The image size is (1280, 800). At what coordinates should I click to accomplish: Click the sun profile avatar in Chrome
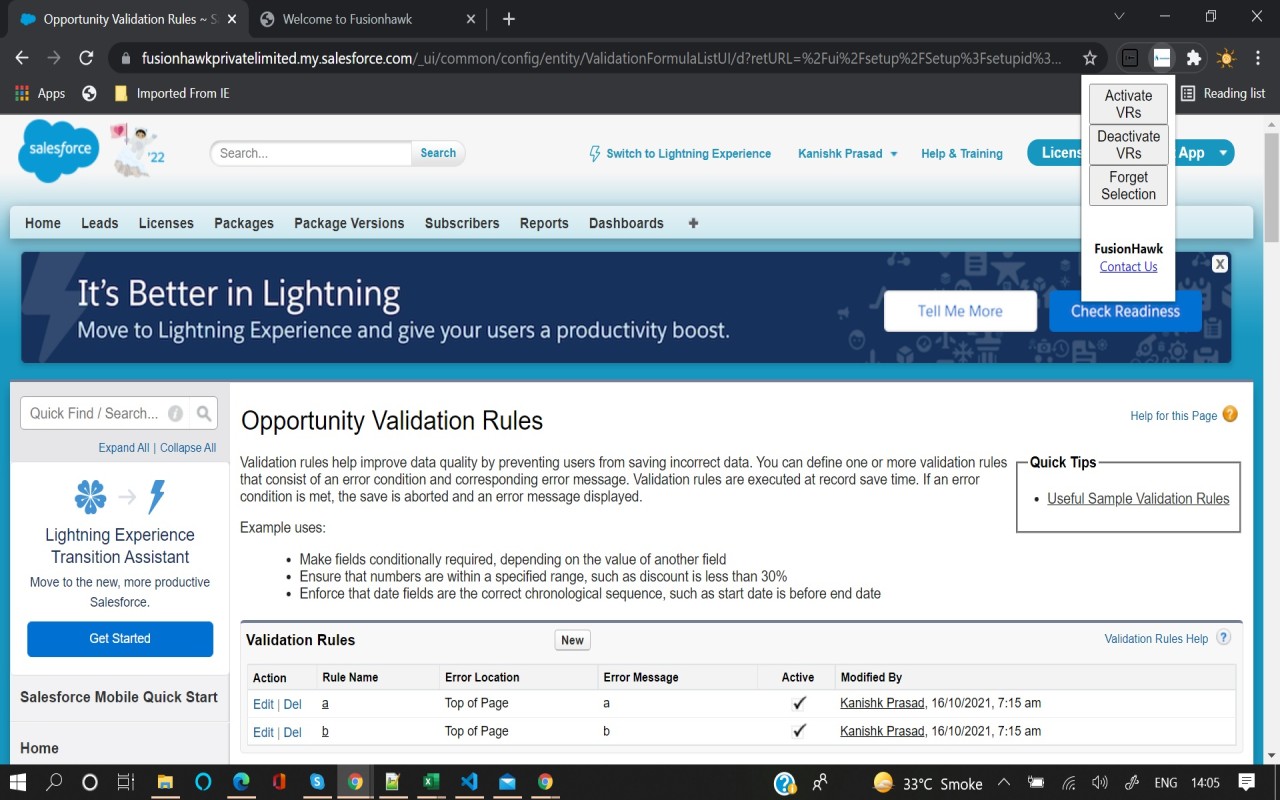pos(1226,58)
